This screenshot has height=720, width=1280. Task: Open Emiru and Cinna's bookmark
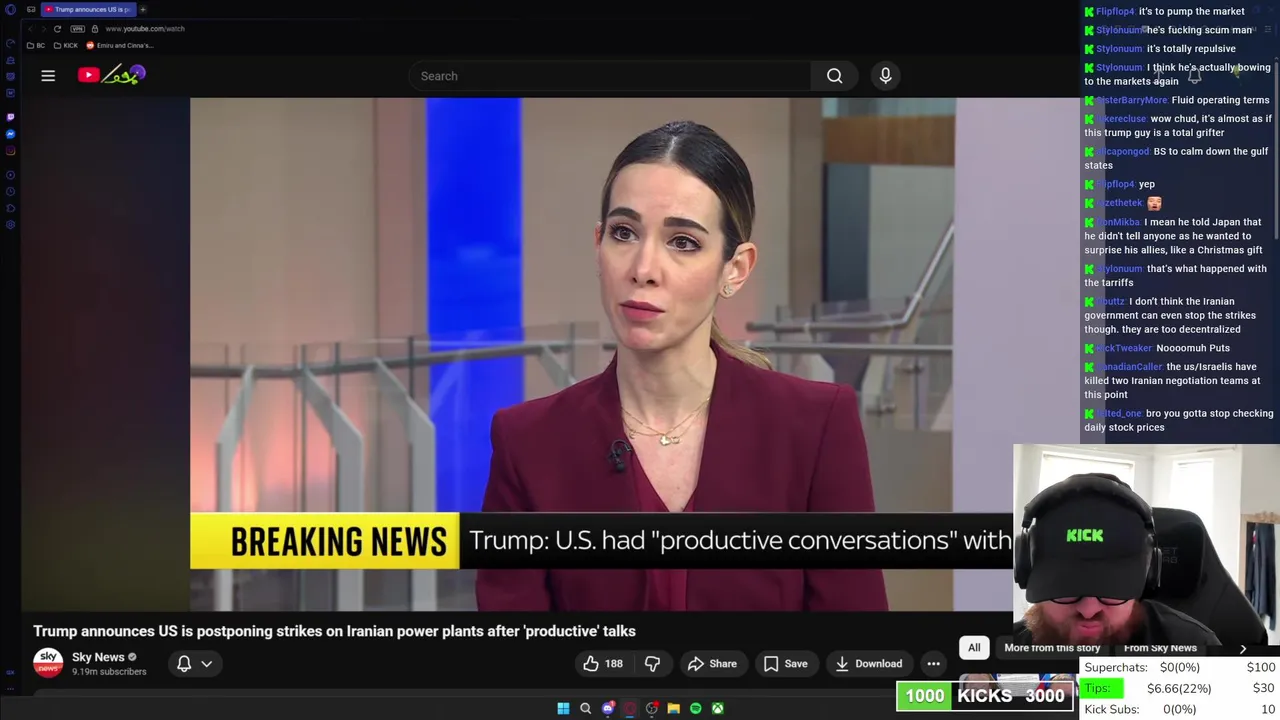(x=119, y=45)
